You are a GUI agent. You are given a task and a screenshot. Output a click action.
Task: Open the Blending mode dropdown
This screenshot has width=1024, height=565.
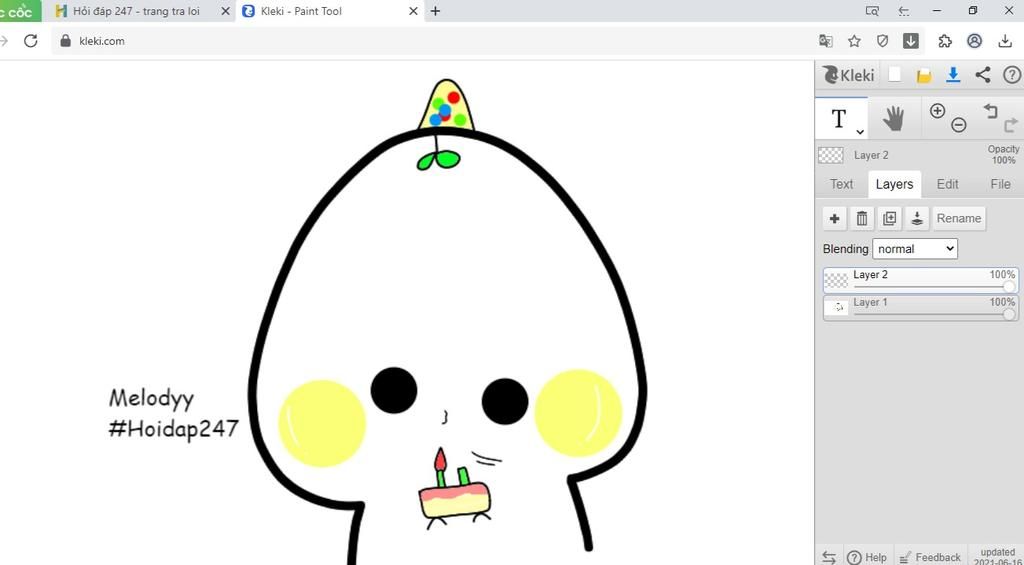(x=915, y=249)
